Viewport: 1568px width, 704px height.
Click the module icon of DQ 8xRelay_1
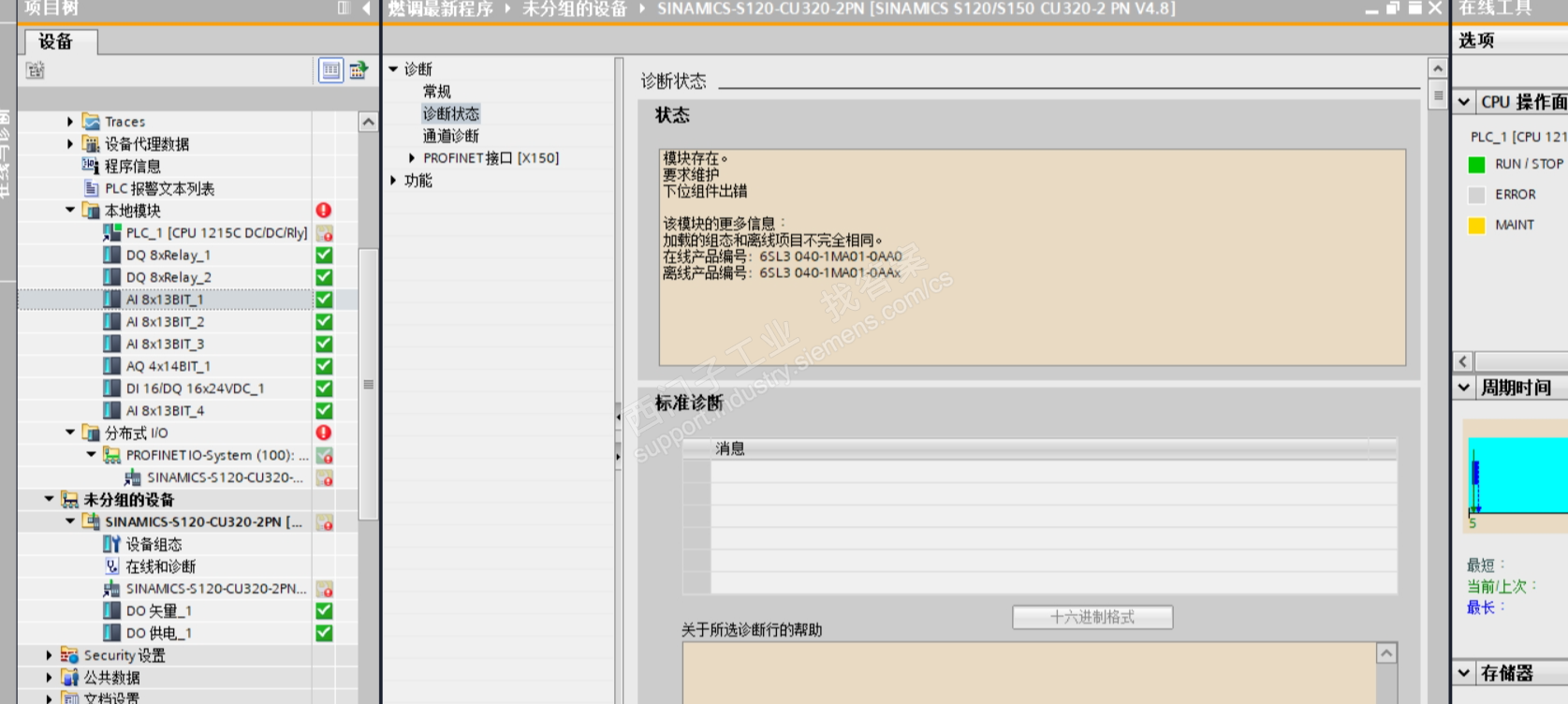coord(112,255)
